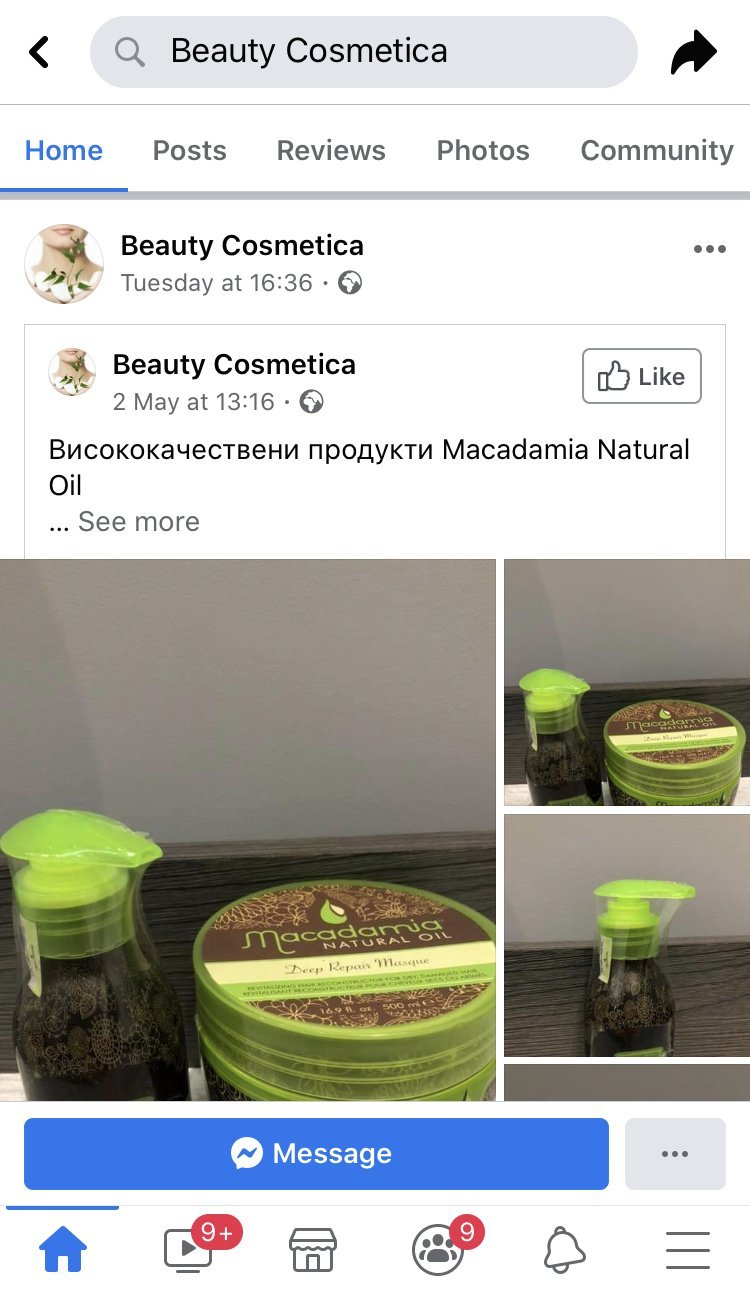
Task: Open the Marketplace storefront icon
Action: (x=312, y=1250)
